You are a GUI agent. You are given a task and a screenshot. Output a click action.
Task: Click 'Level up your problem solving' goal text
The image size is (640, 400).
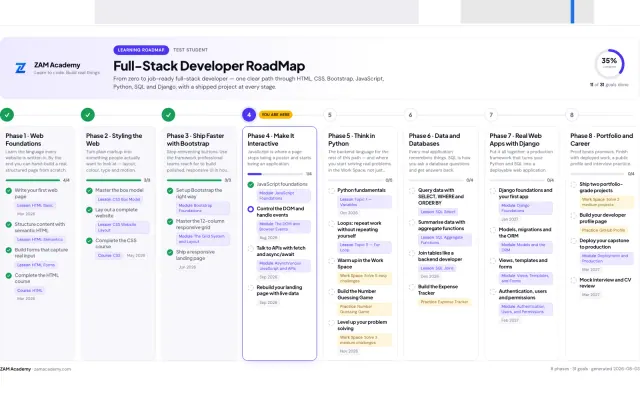click(x=362, y=325)
